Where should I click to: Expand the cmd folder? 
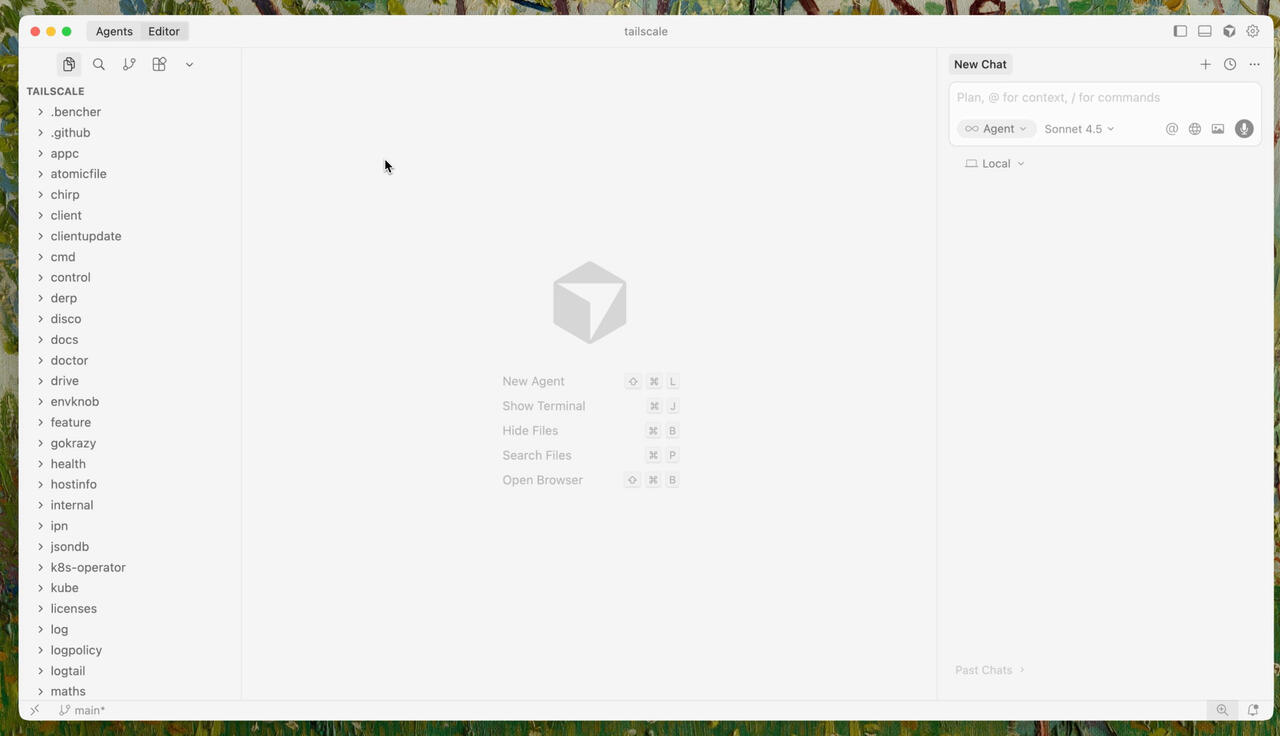pyautogui.click(x=63, y=257)
